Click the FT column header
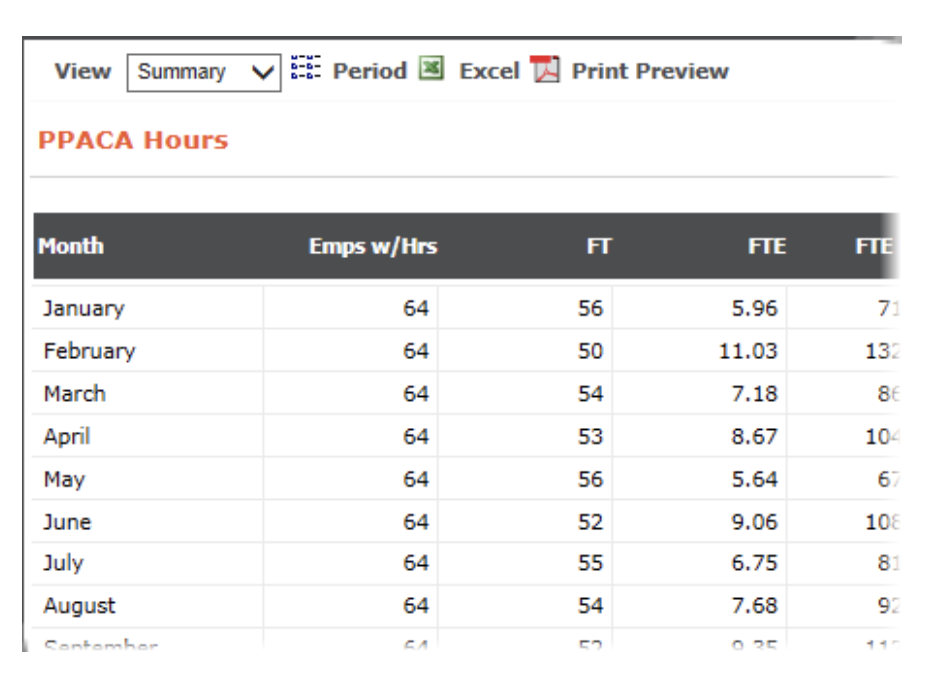Screen dimensions: 950x686 (x=599, y=246)
